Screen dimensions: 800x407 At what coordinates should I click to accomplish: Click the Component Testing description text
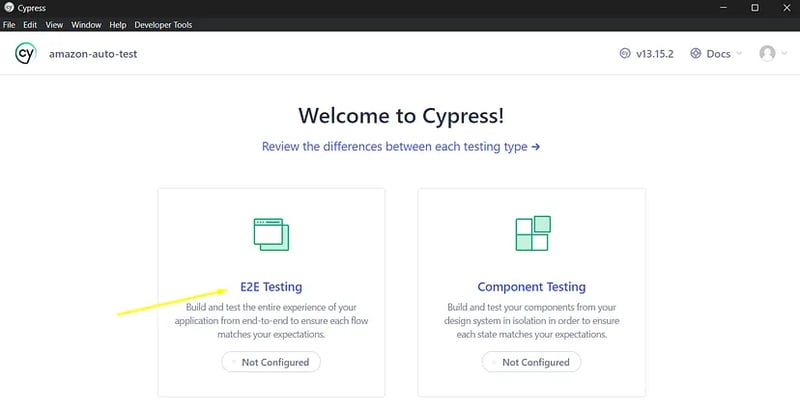(532, 321)
